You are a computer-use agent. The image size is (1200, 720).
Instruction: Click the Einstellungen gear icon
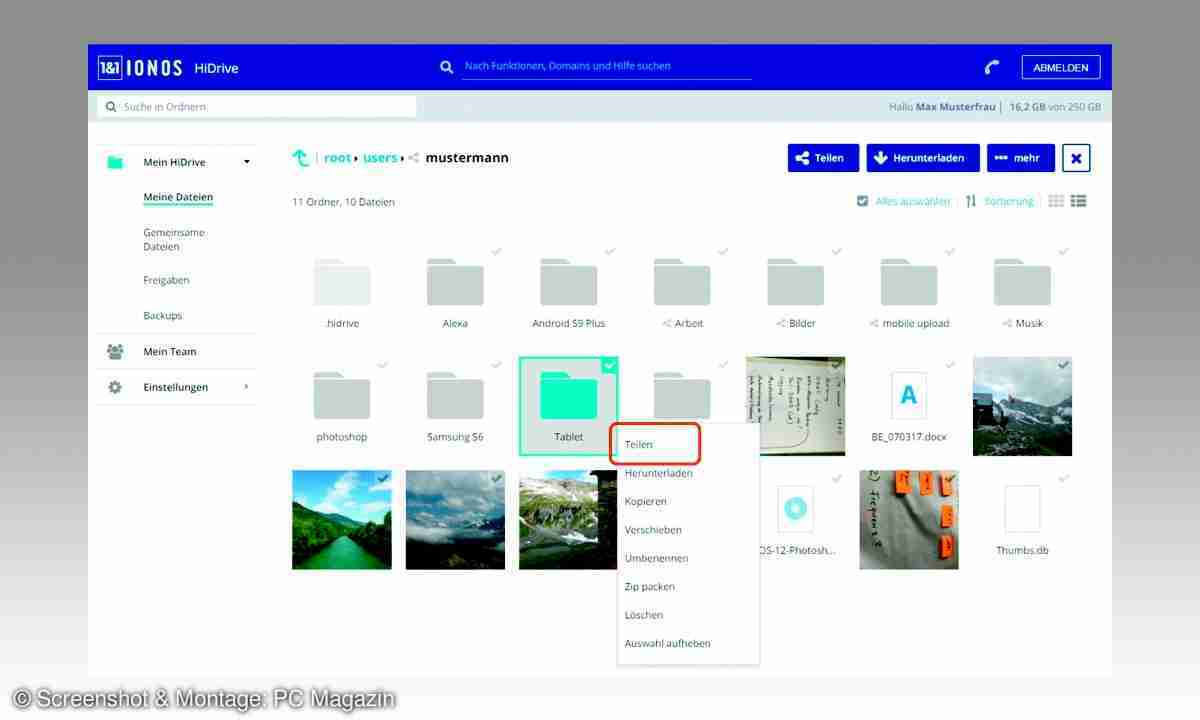coord(115,387)
